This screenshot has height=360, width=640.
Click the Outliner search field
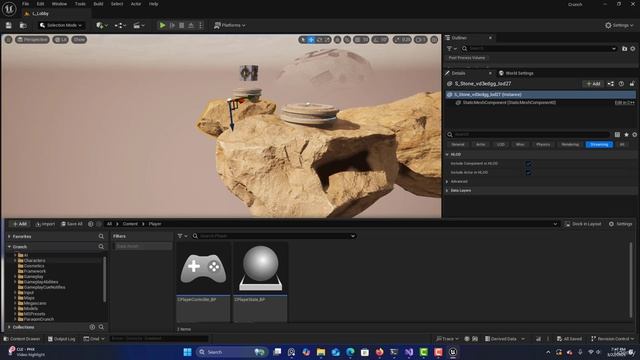539,49
